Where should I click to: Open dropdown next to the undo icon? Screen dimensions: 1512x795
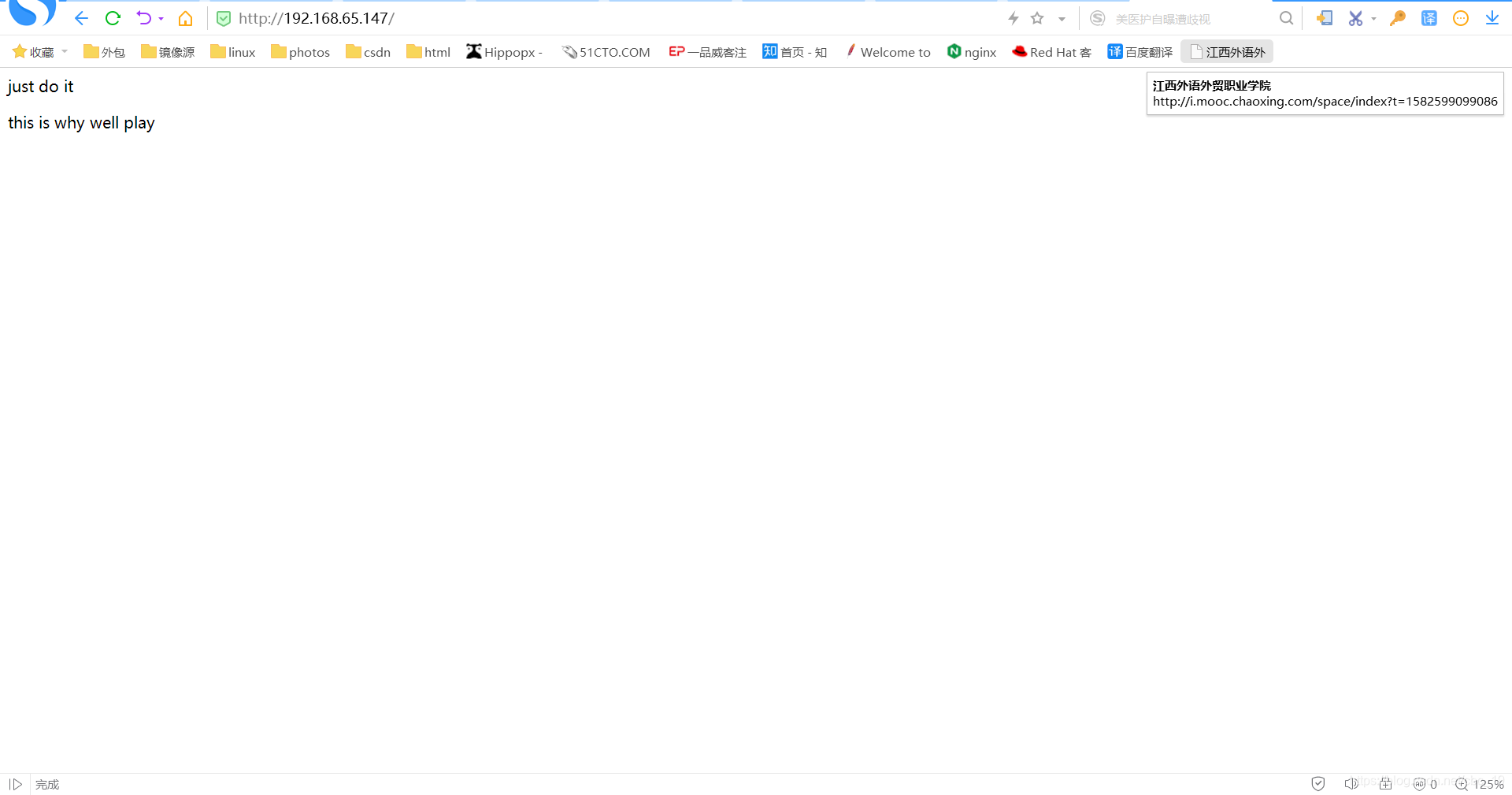[161, 19]
